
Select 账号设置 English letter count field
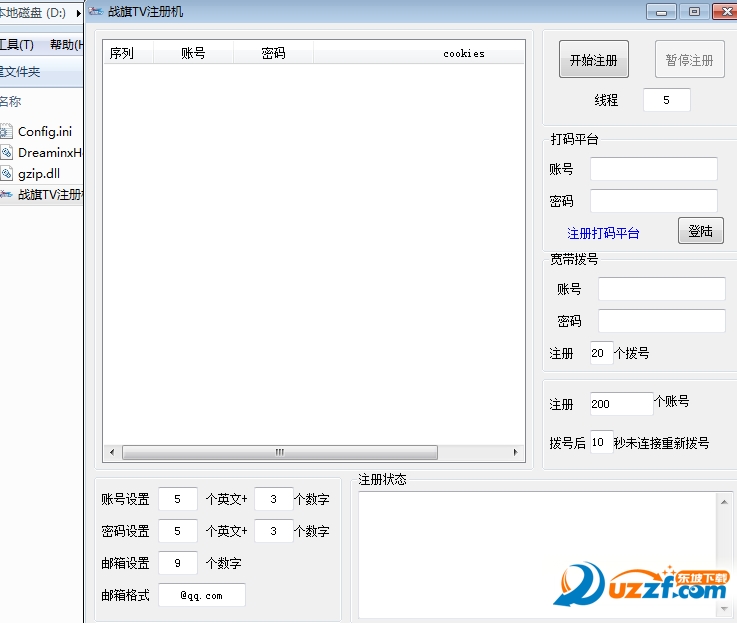coord(178,499)
